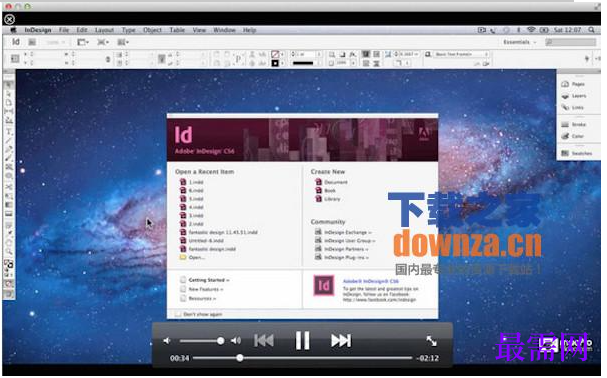This screenshot has height=378, width=607.
Task: Click the loud-volume speaker icon
Action: (x=236, y=341)
